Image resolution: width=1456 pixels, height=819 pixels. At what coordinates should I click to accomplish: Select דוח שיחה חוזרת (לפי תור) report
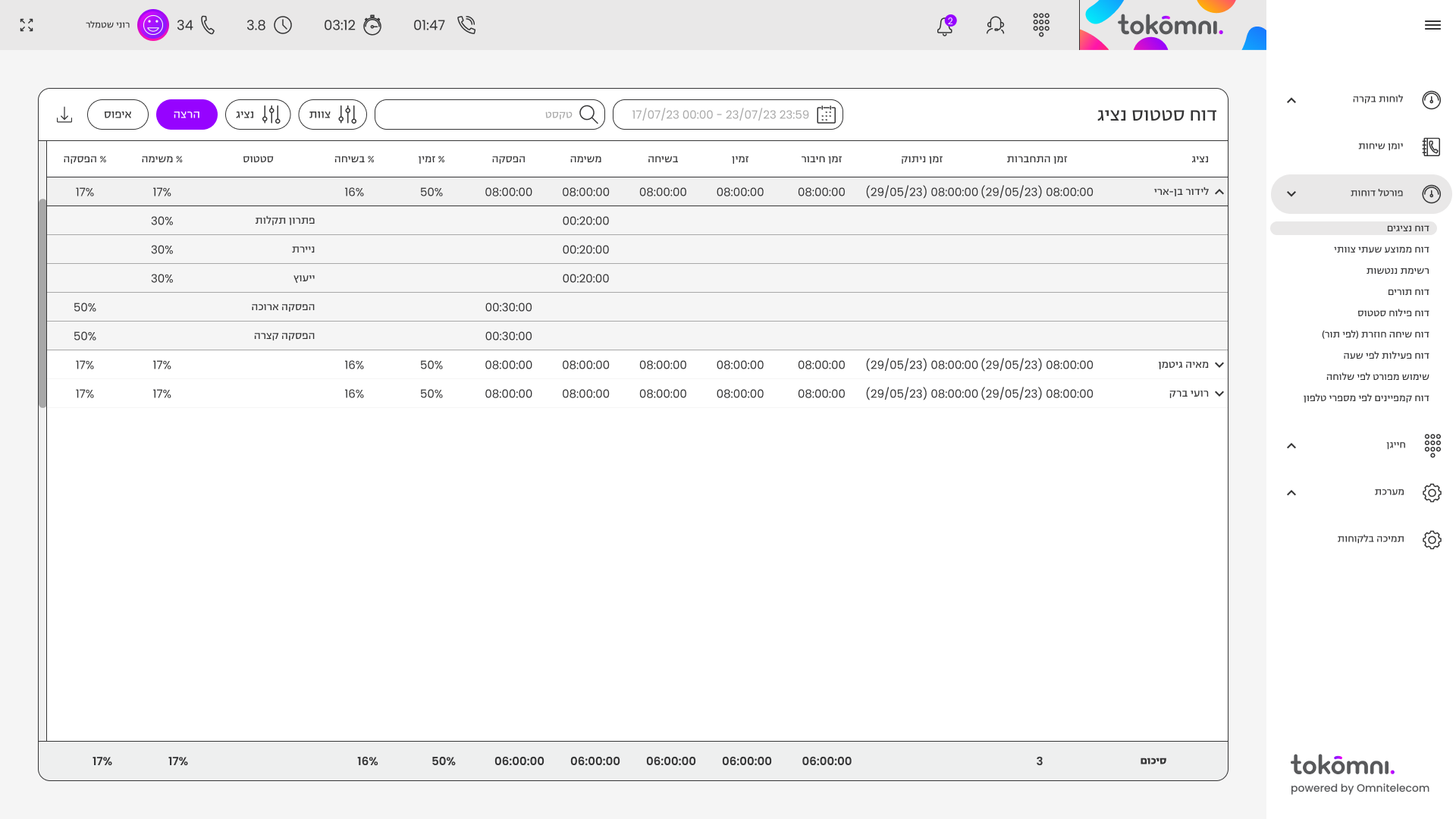coord(1375,334)
